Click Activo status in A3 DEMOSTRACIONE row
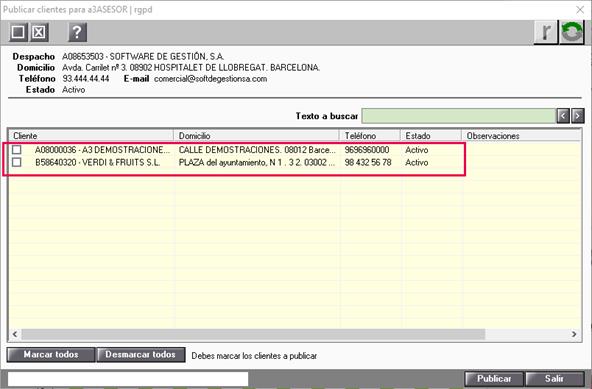Image resolution: width=592 pixels, height=389 pixels. coord(416,150)
